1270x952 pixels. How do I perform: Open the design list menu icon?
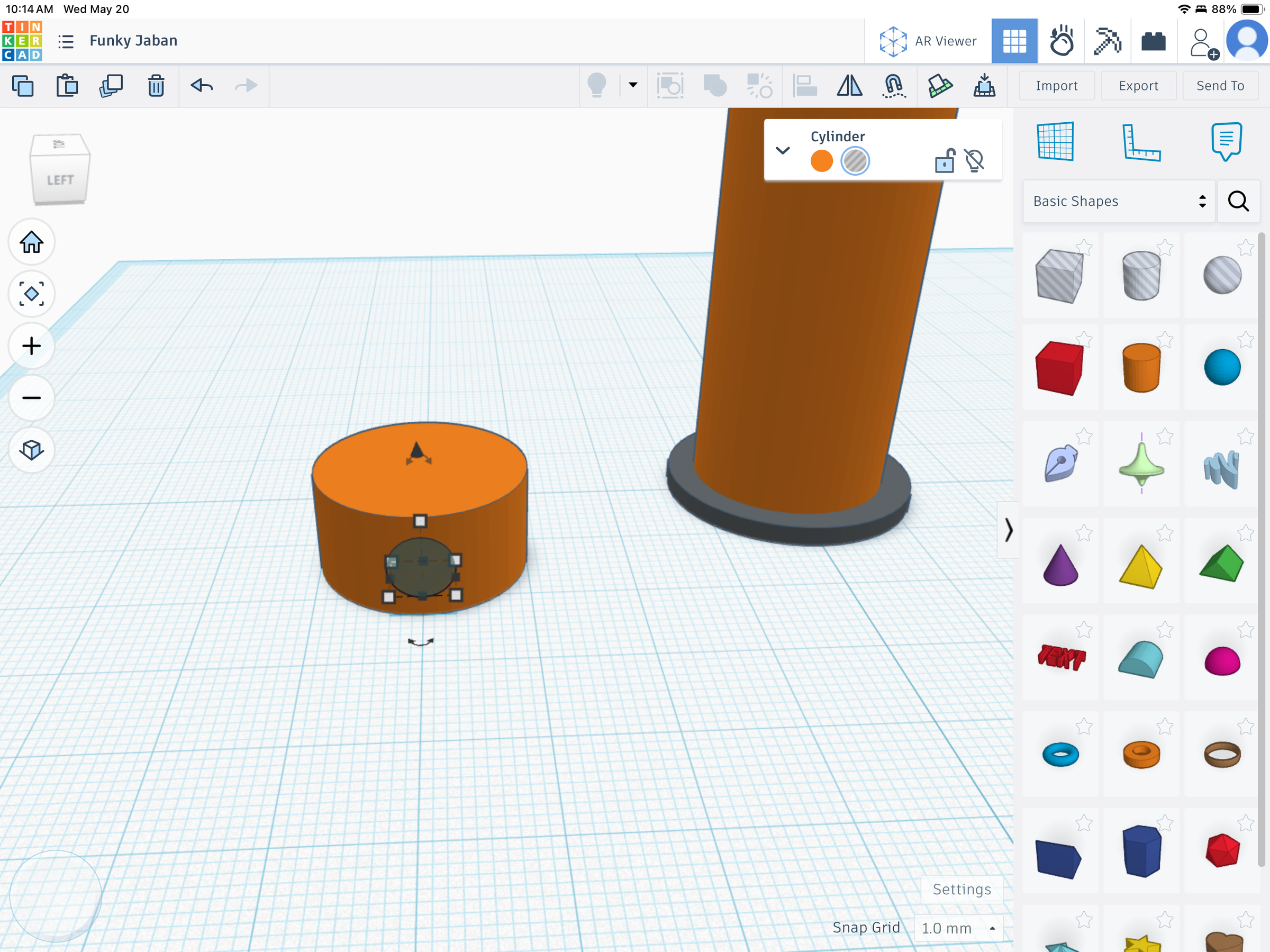(66, 41)
